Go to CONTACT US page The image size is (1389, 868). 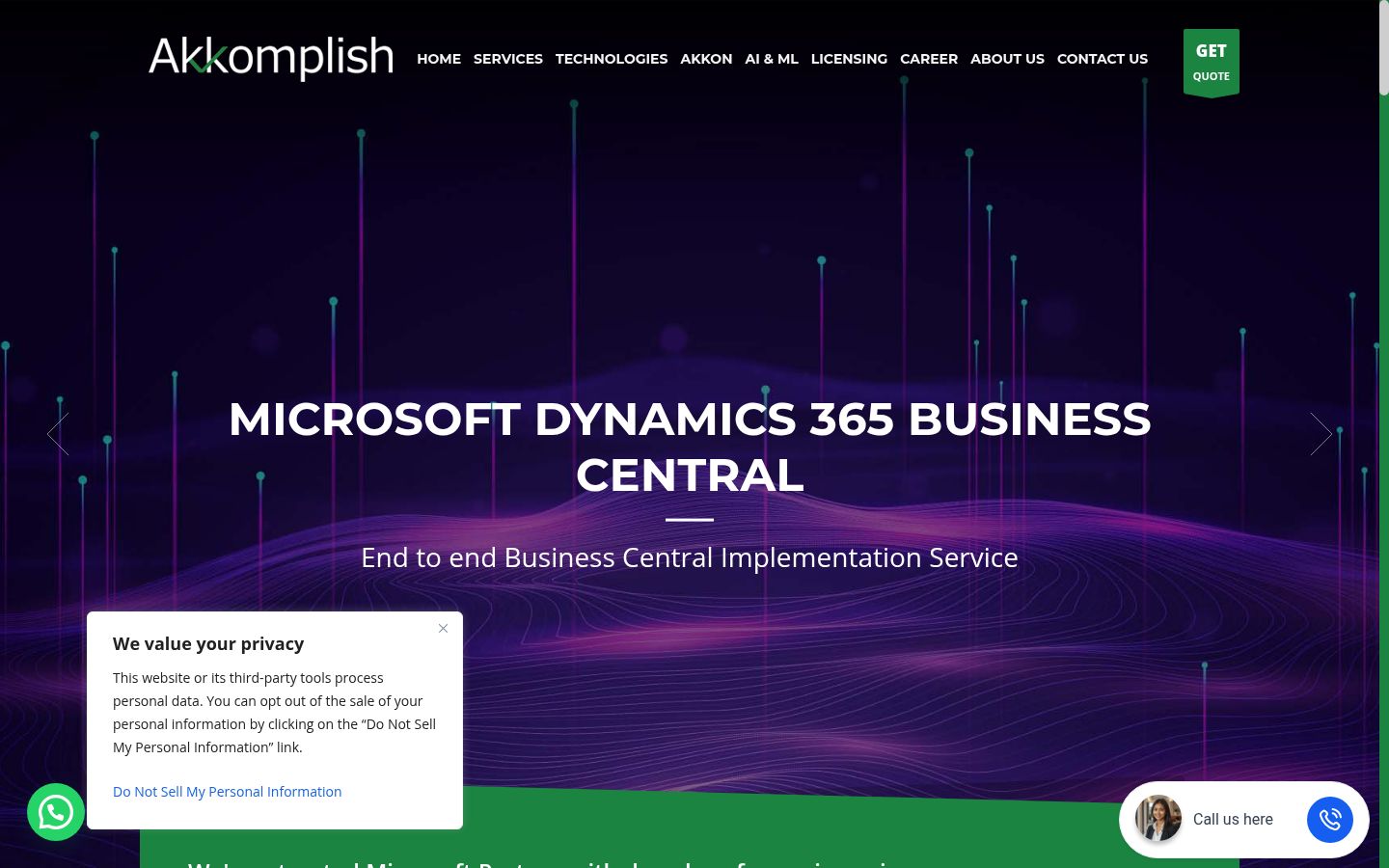[x=1103, y=59]
